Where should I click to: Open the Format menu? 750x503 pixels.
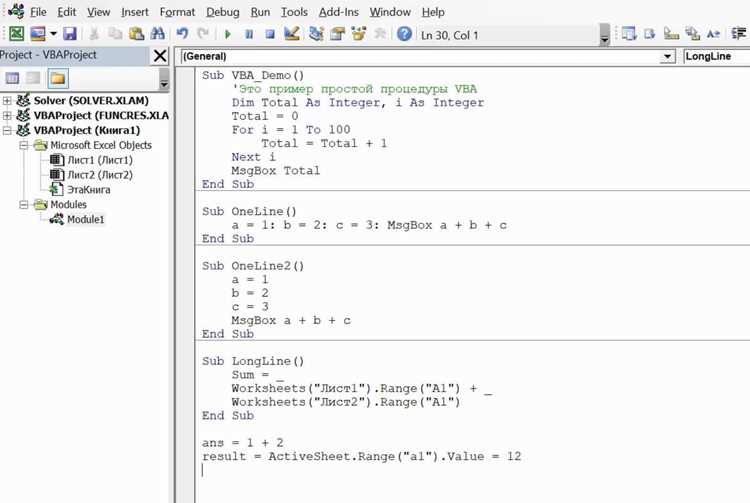(x=177, y=12)
